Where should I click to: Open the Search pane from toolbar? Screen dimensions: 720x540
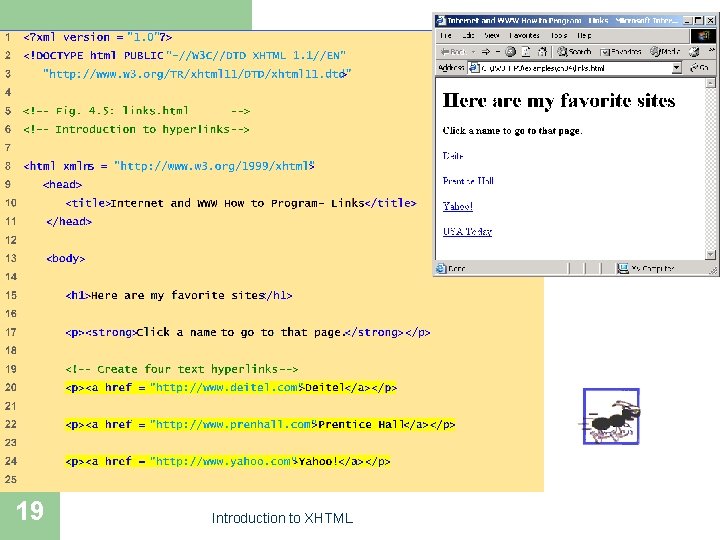click(574, 51)
